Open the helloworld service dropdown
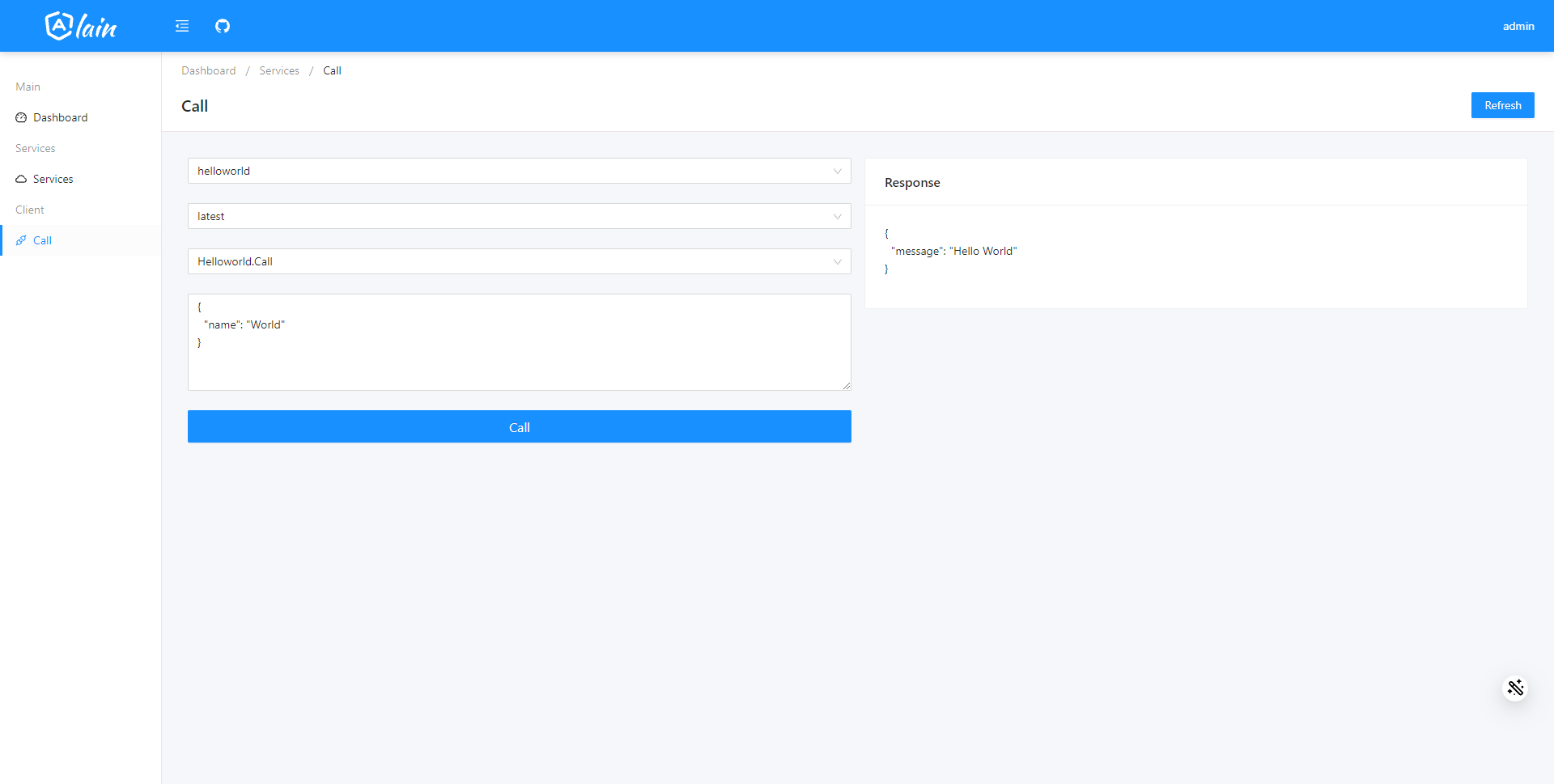 pos(519,171)
